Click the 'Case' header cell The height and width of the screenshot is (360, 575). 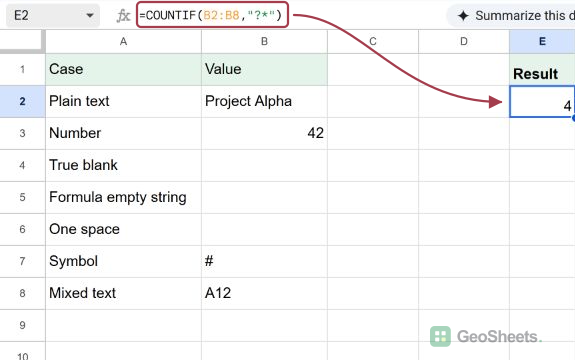click(x=124, y=69)
